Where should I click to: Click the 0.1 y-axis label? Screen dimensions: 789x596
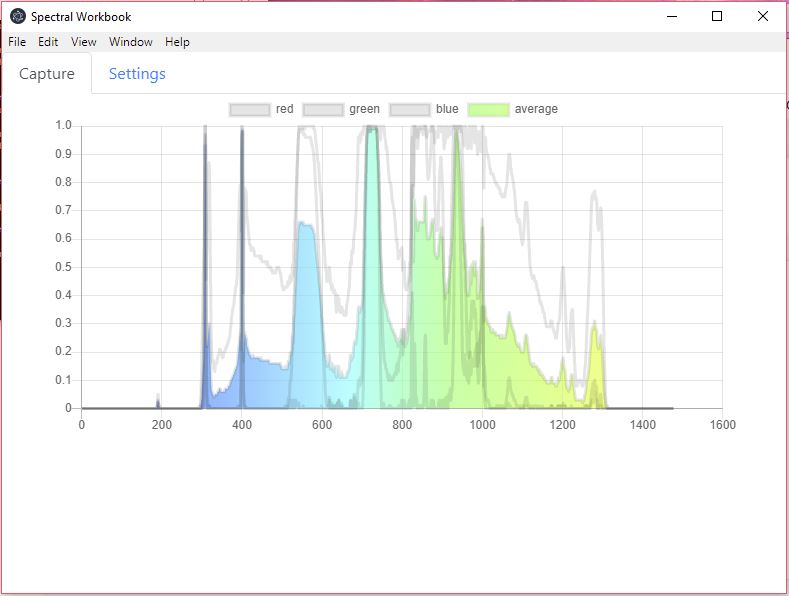point(63,380)
